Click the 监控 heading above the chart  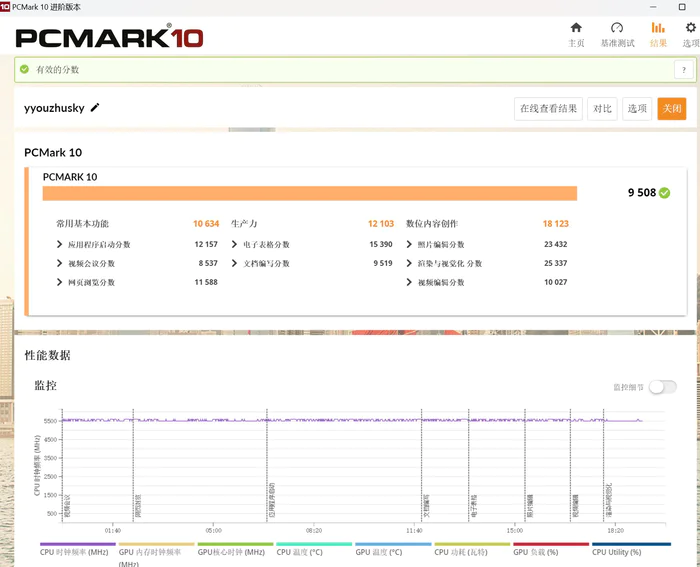tap(46, 385)
